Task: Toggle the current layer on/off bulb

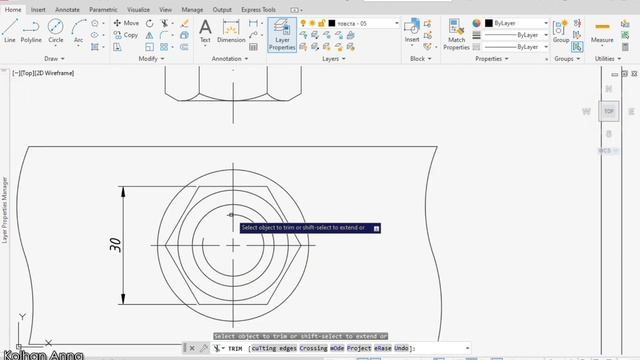Action: coord(303,23)
